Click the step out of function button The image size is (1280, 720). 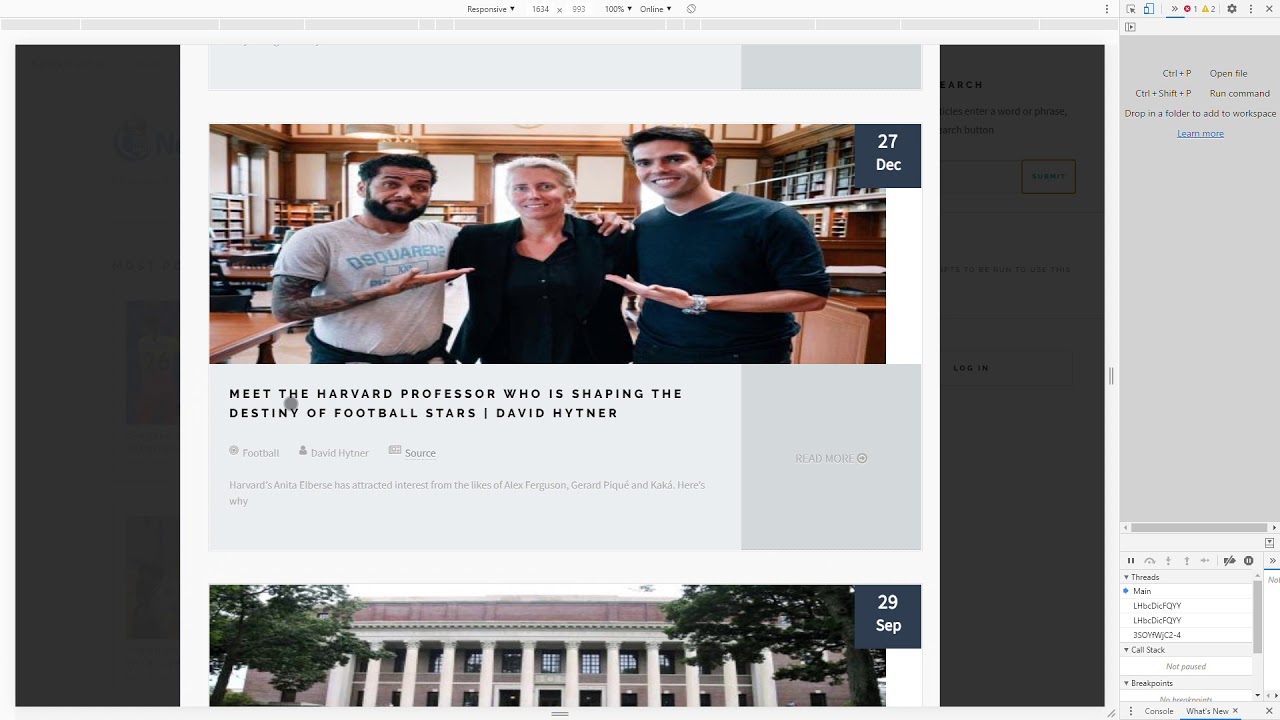pyautogui.click(x=1187, y=561)
